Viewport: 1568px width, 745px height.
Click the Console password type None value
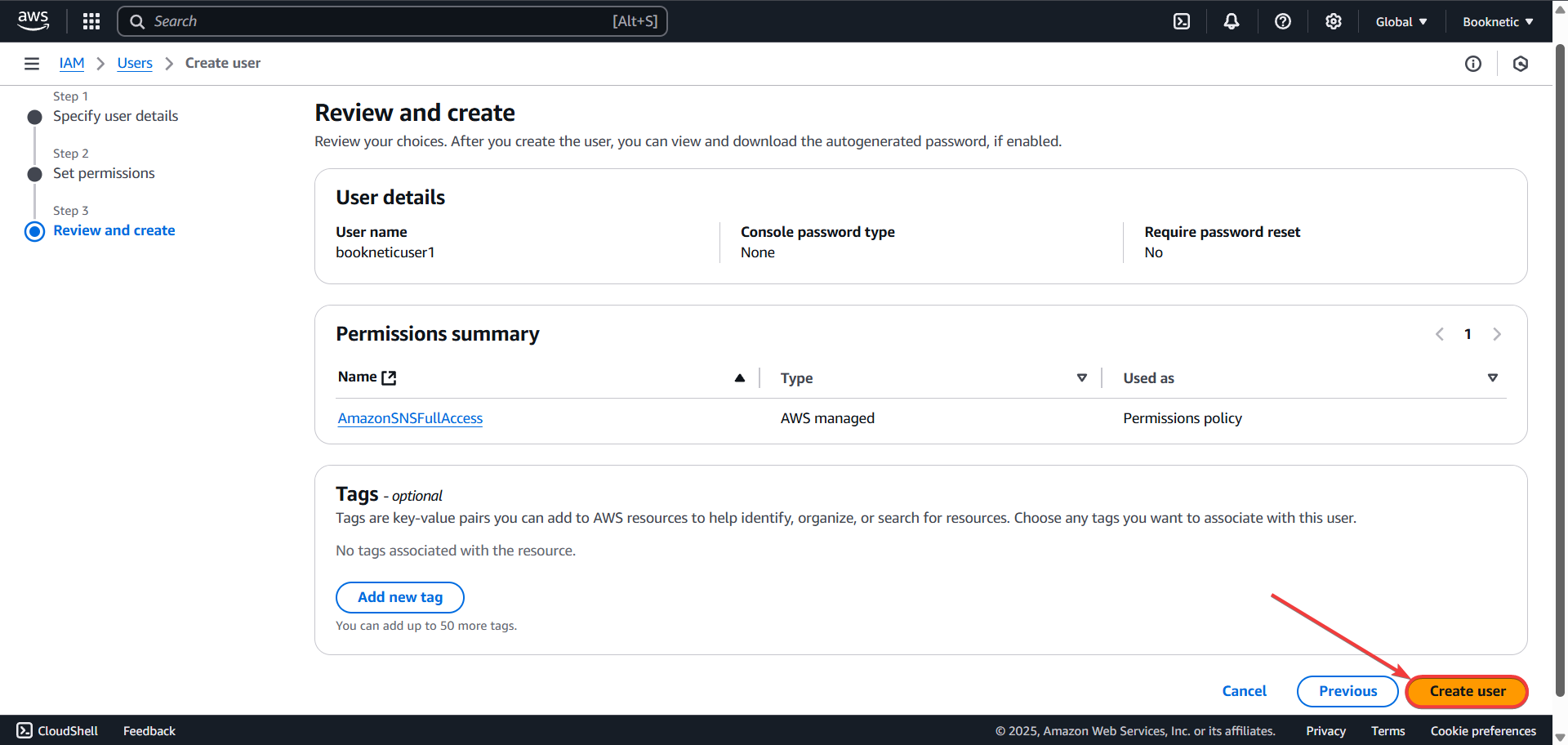(758, 252)
